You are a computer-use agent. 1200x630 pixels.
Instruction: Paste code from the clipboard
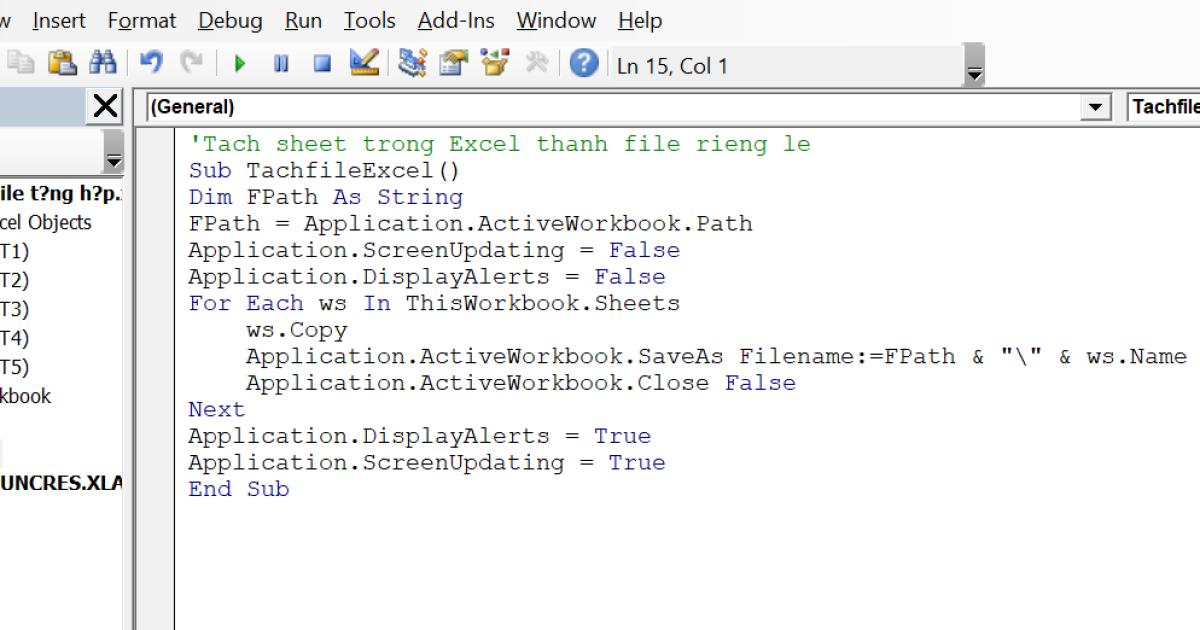click(x=60, y=62)
